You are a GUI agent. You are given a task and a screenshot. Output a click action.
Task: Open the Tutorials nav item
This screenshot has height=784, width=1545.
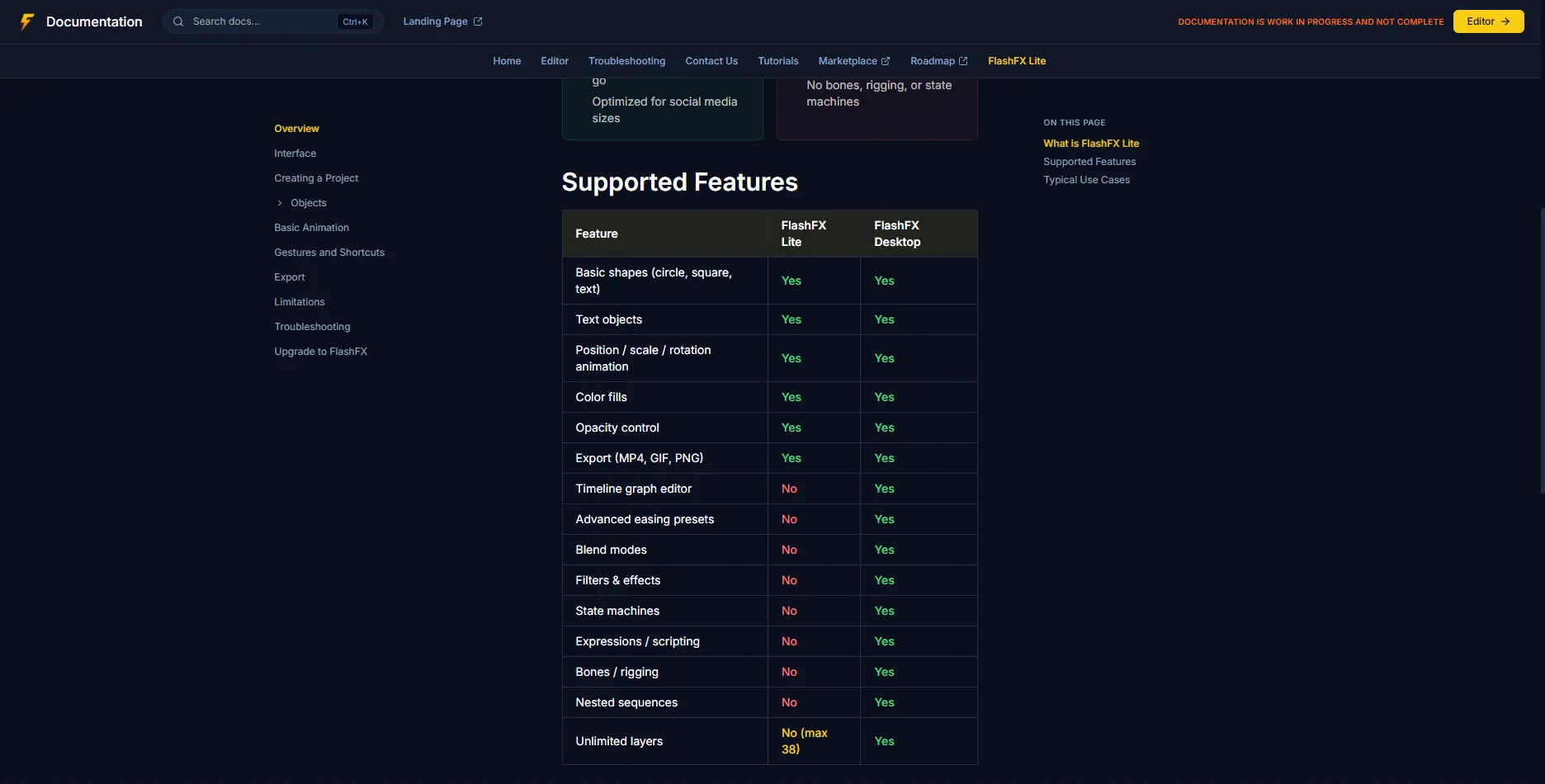(778, 61)
